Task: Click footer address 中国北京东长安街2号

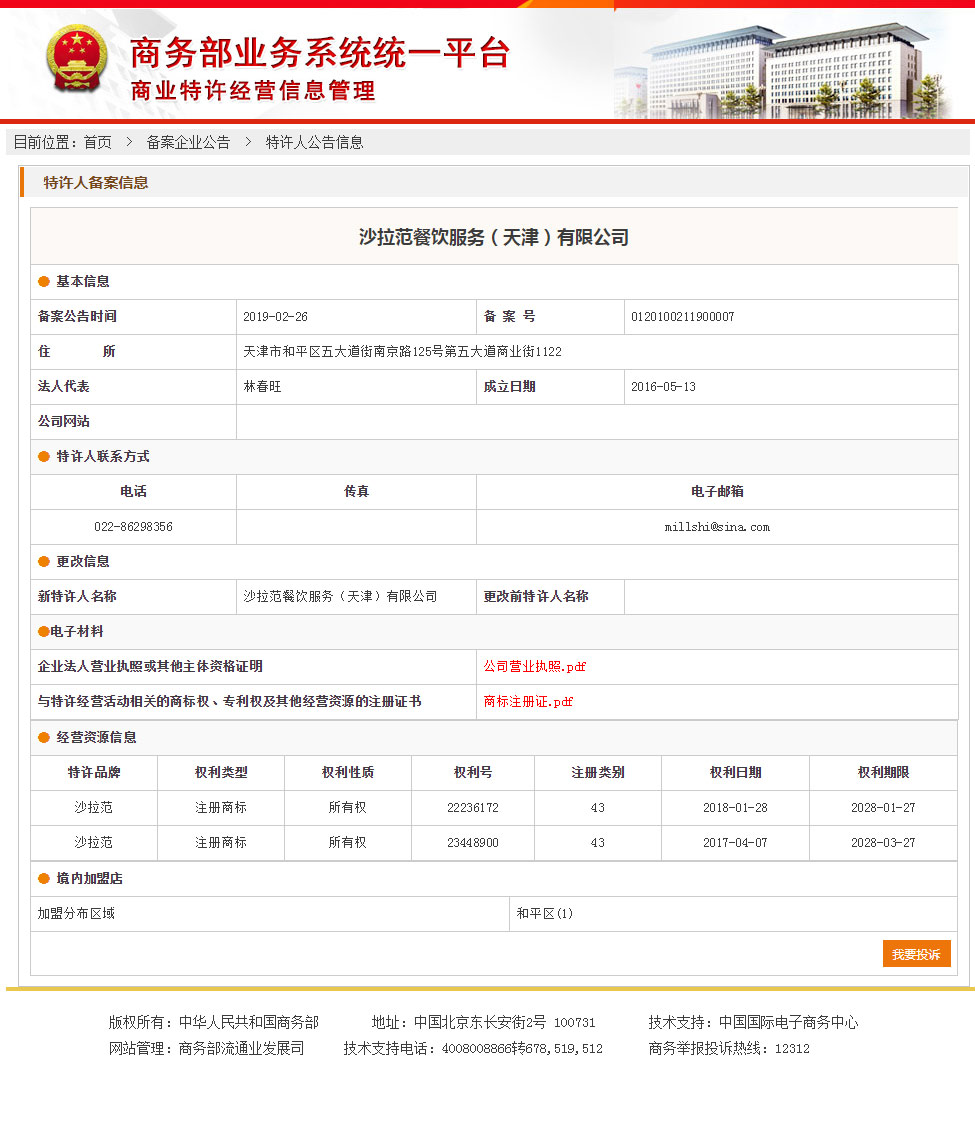Action: [x=480, y=1022]
